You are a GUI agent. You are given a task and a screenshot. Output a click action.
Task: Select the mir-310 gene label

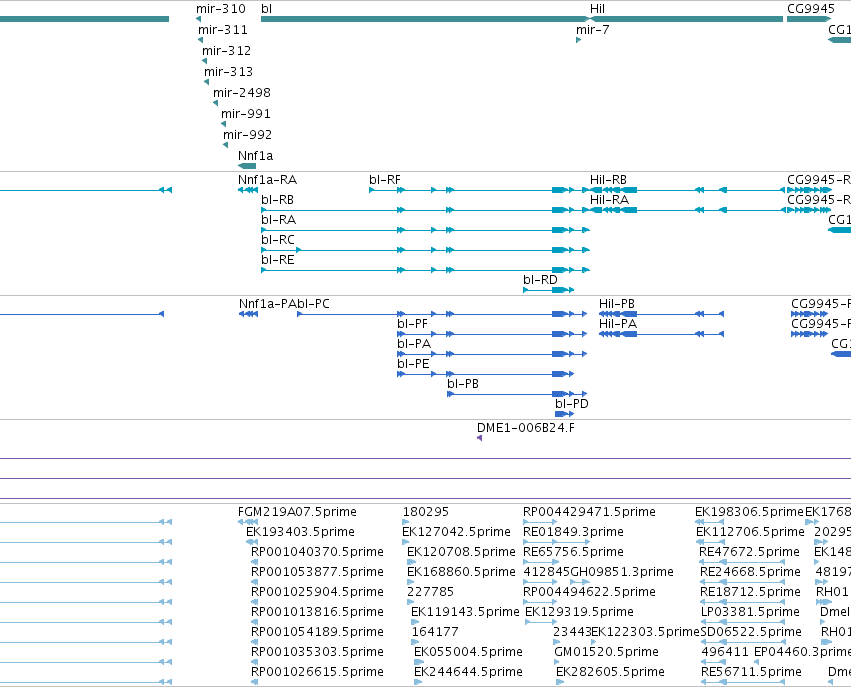221,9
